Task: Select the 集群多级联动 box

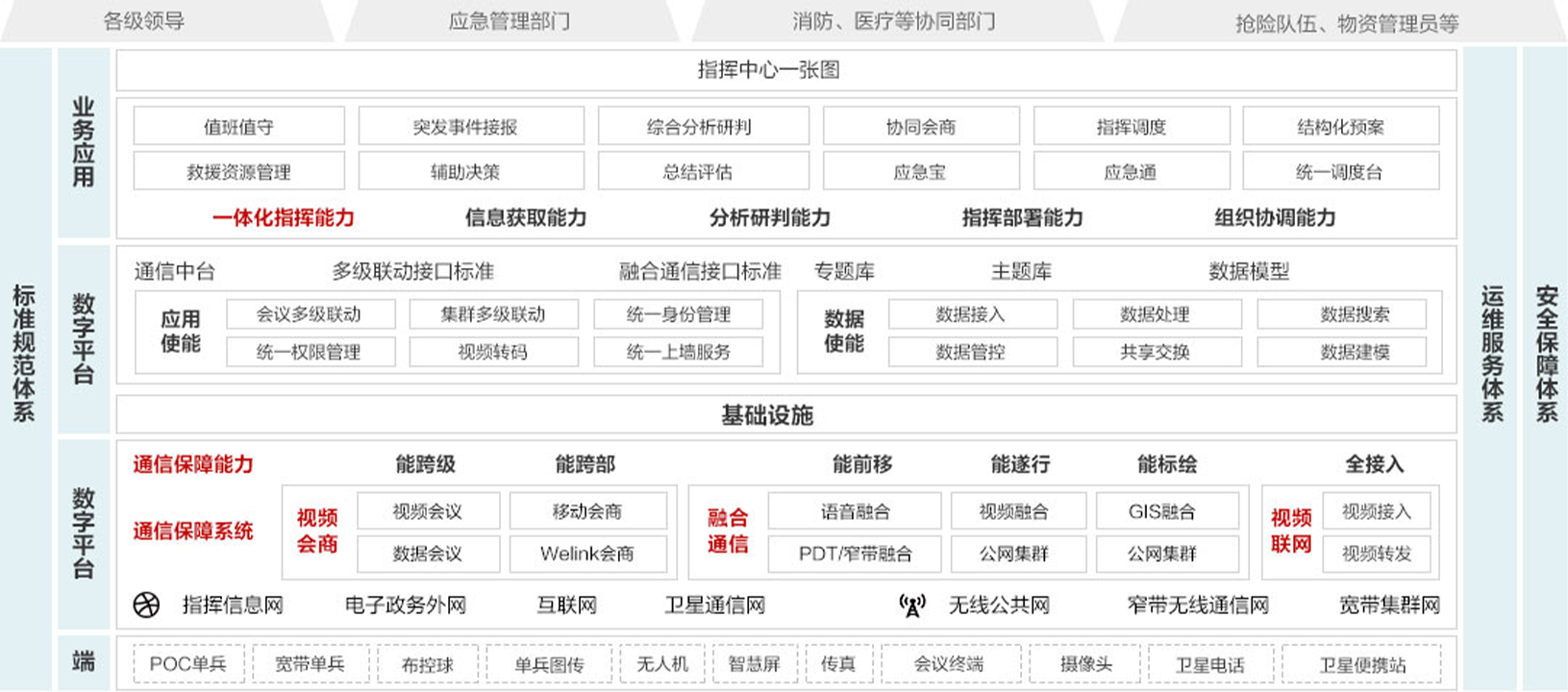Action: 494,314
